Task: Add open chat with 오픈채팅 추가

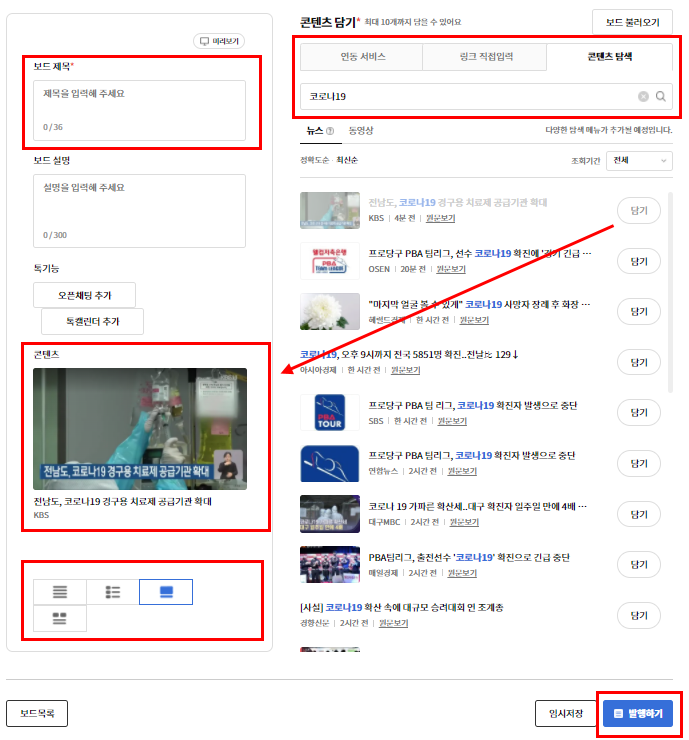Action: [84, 295]
